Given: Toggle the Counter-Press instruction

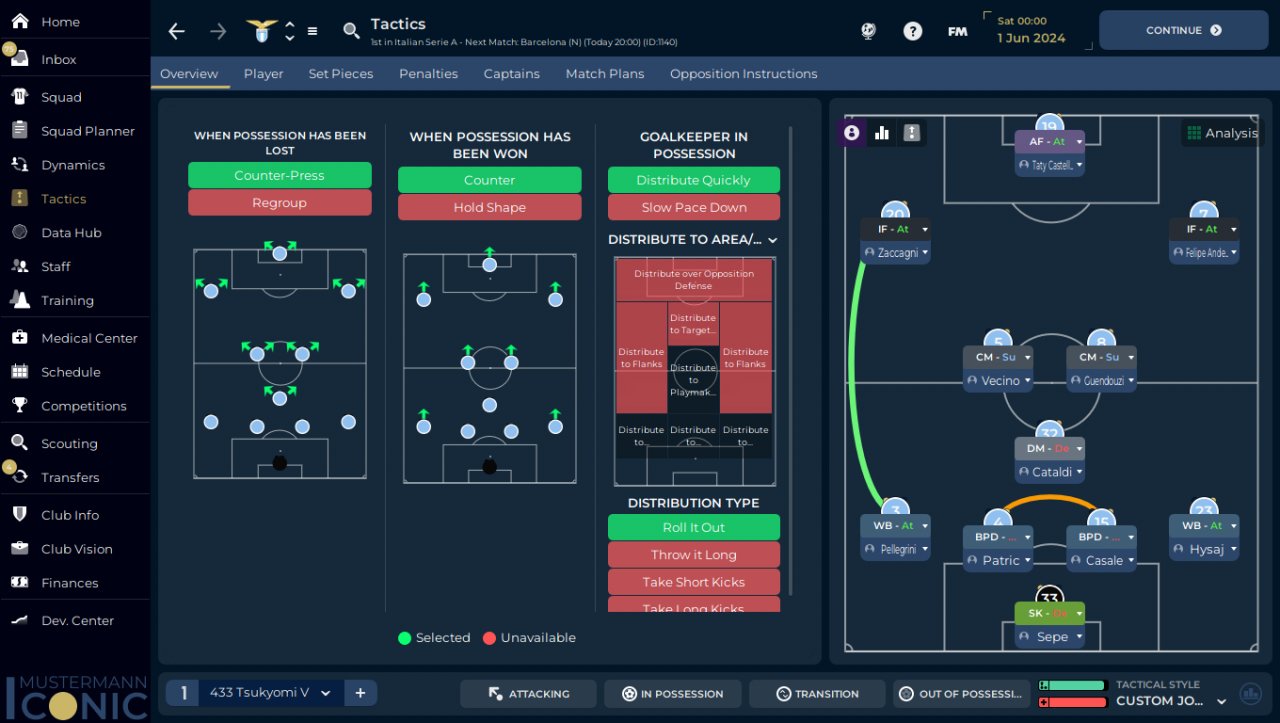Looking at the screenshot, I should tap(279, 175).
